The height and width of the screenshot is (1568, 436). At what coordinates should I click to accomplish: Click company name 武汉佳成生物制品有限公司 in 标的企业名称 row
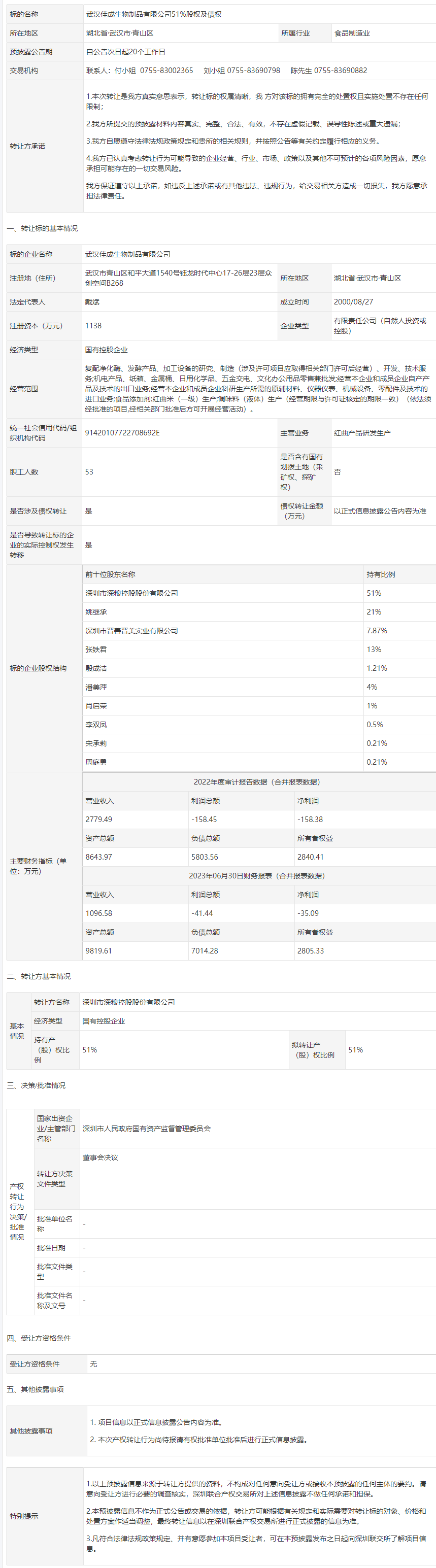pos(128,254)
